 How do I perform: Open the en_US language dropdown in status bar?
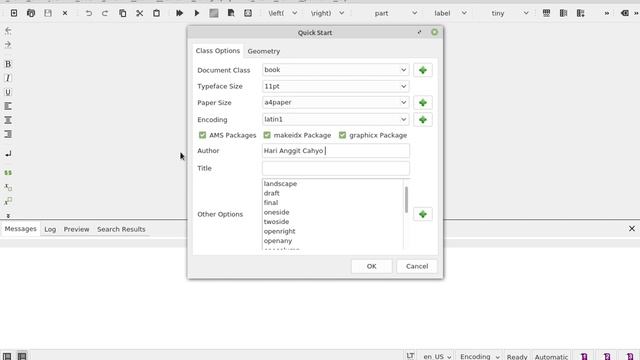(437, 356)
